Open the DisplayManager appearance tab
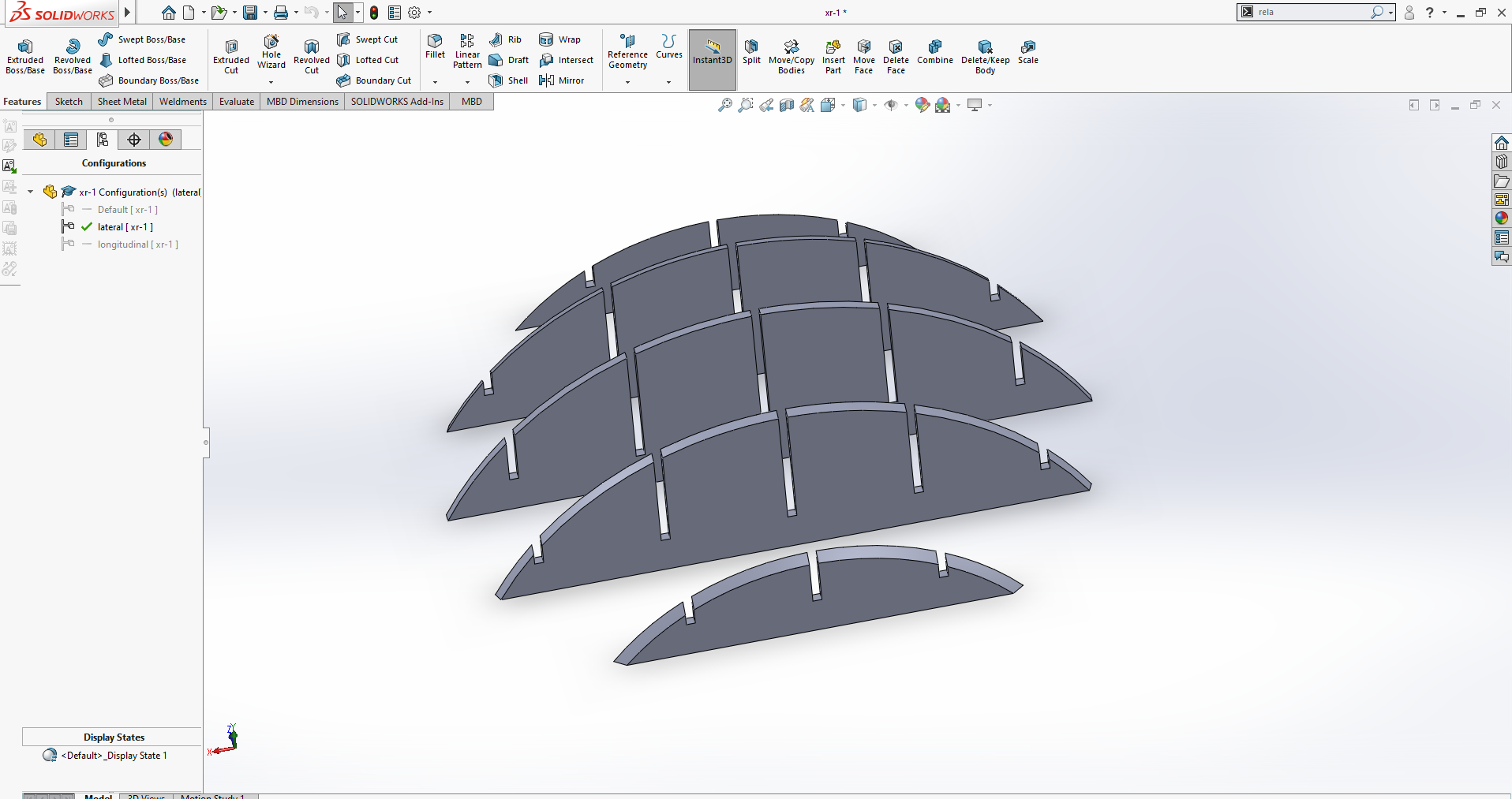The height and width of the screenshot is (799, 1512). coord(166,140)
